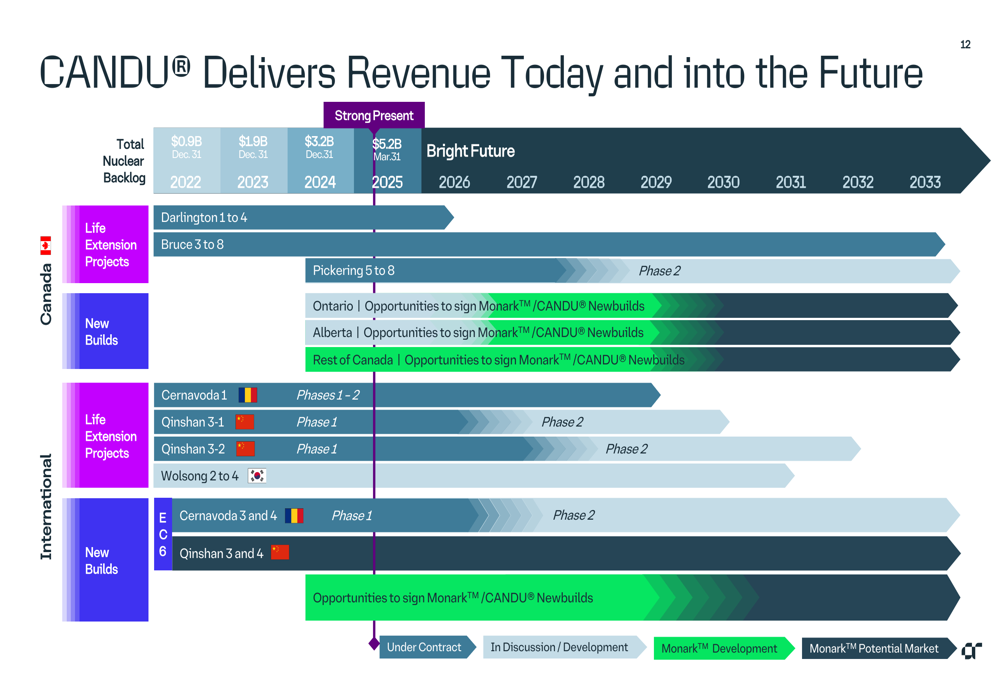Click the 2029 year label
Viewport: 1000px width, 685px height.
[656, 182]
